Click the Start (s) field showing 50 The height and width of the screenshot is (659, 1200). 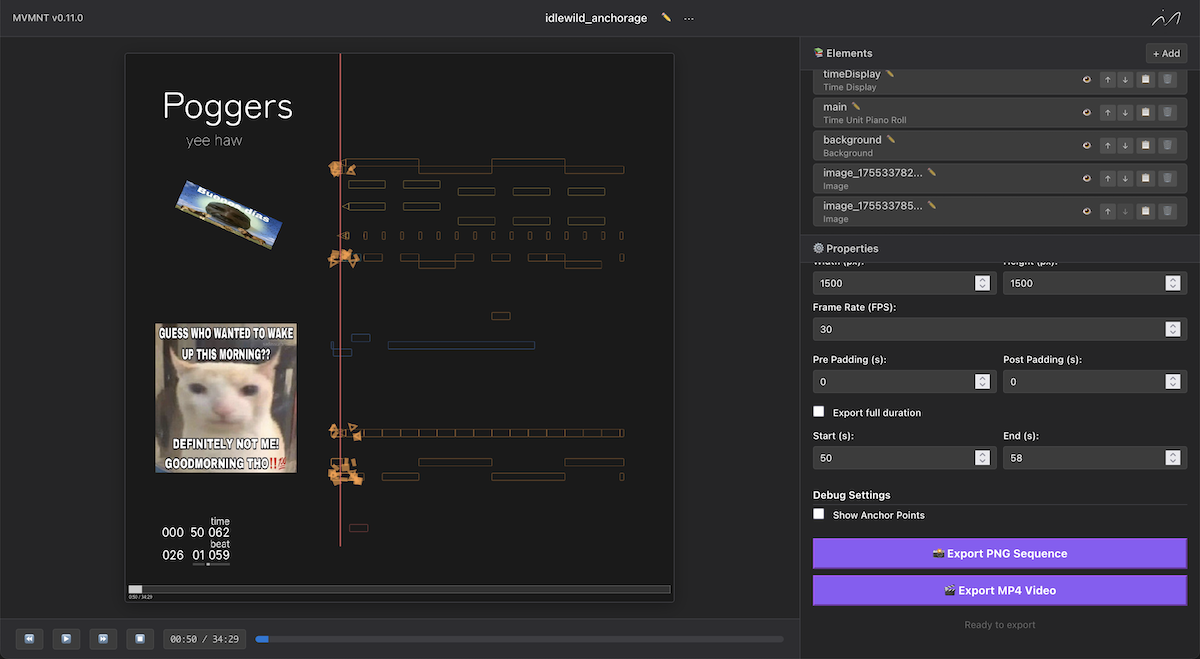tap(904, 458)
